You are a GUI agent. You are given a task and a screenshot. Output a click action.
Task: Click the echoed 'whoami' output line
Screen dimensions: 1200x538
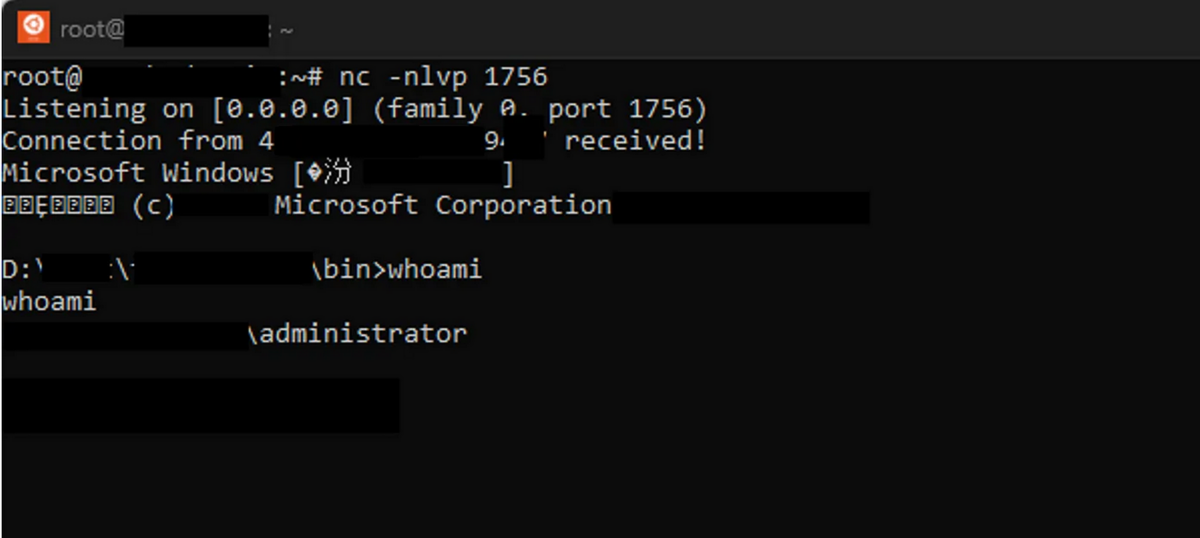pos(49,301)
